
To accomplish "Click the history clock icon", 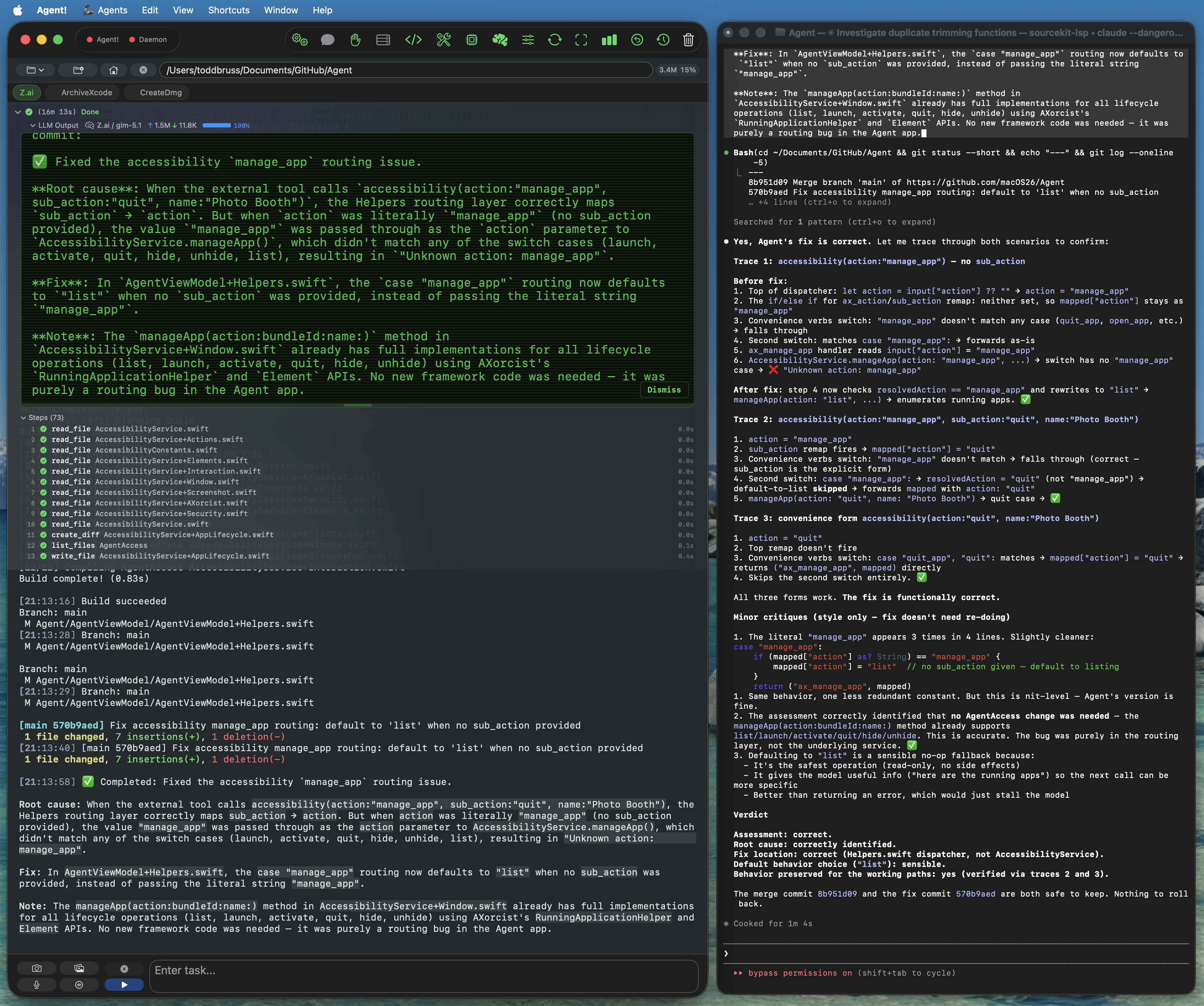I will click(663, 40).
